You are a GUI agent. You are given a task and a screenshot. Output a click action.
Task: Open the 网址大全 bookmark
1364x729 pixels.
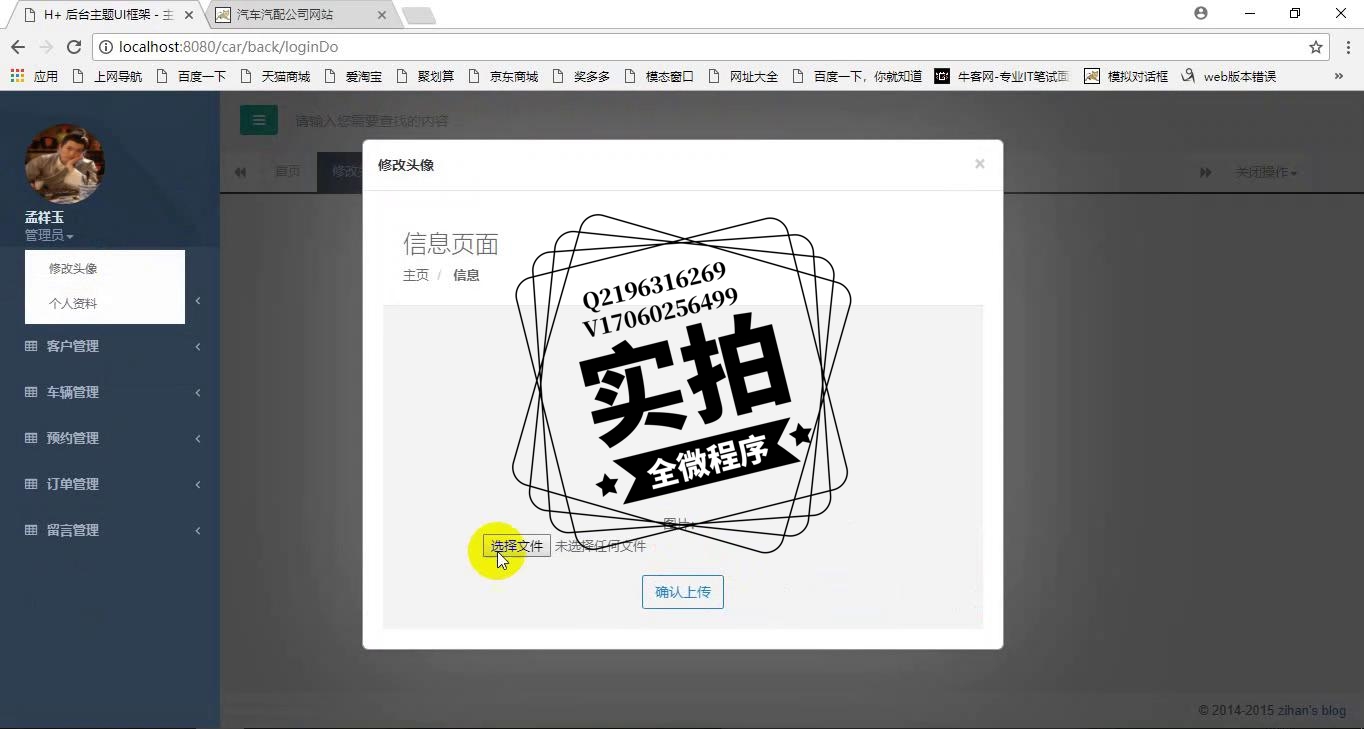tap(743, 76)
